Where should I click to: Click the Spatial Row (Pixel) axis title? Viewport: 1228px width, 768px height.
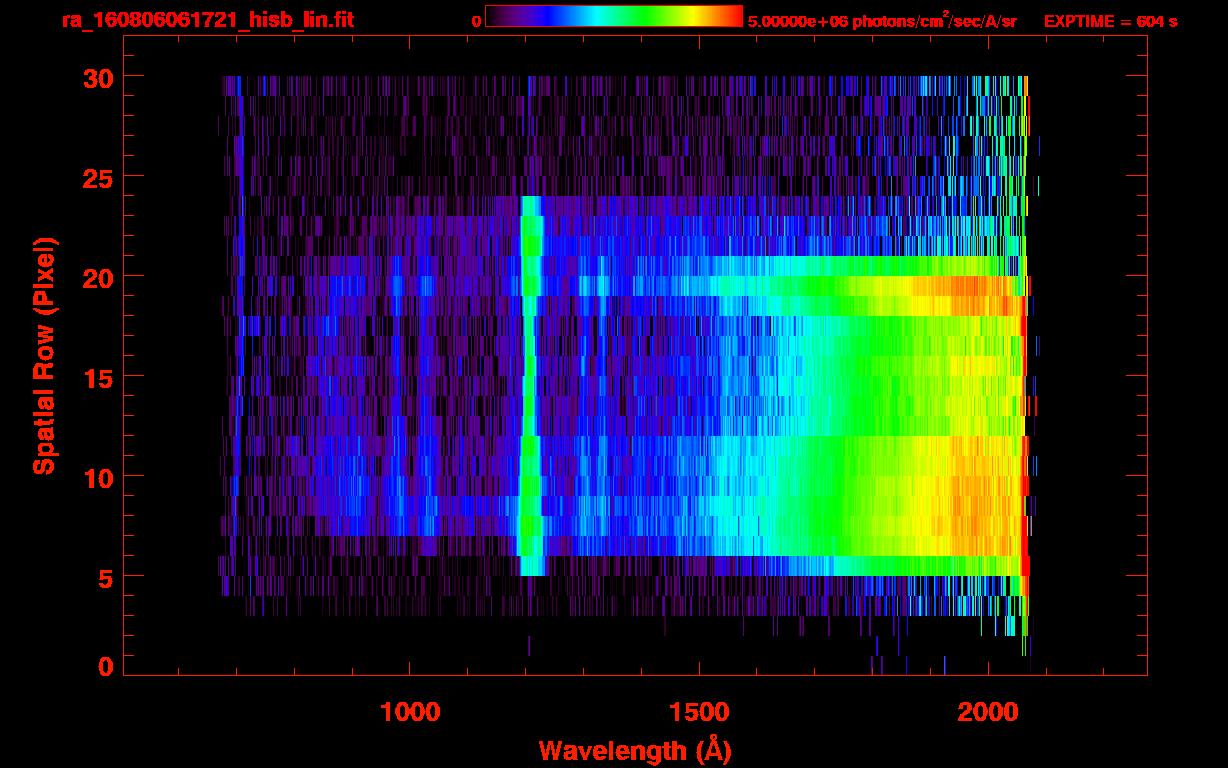[x=43, y=356]
